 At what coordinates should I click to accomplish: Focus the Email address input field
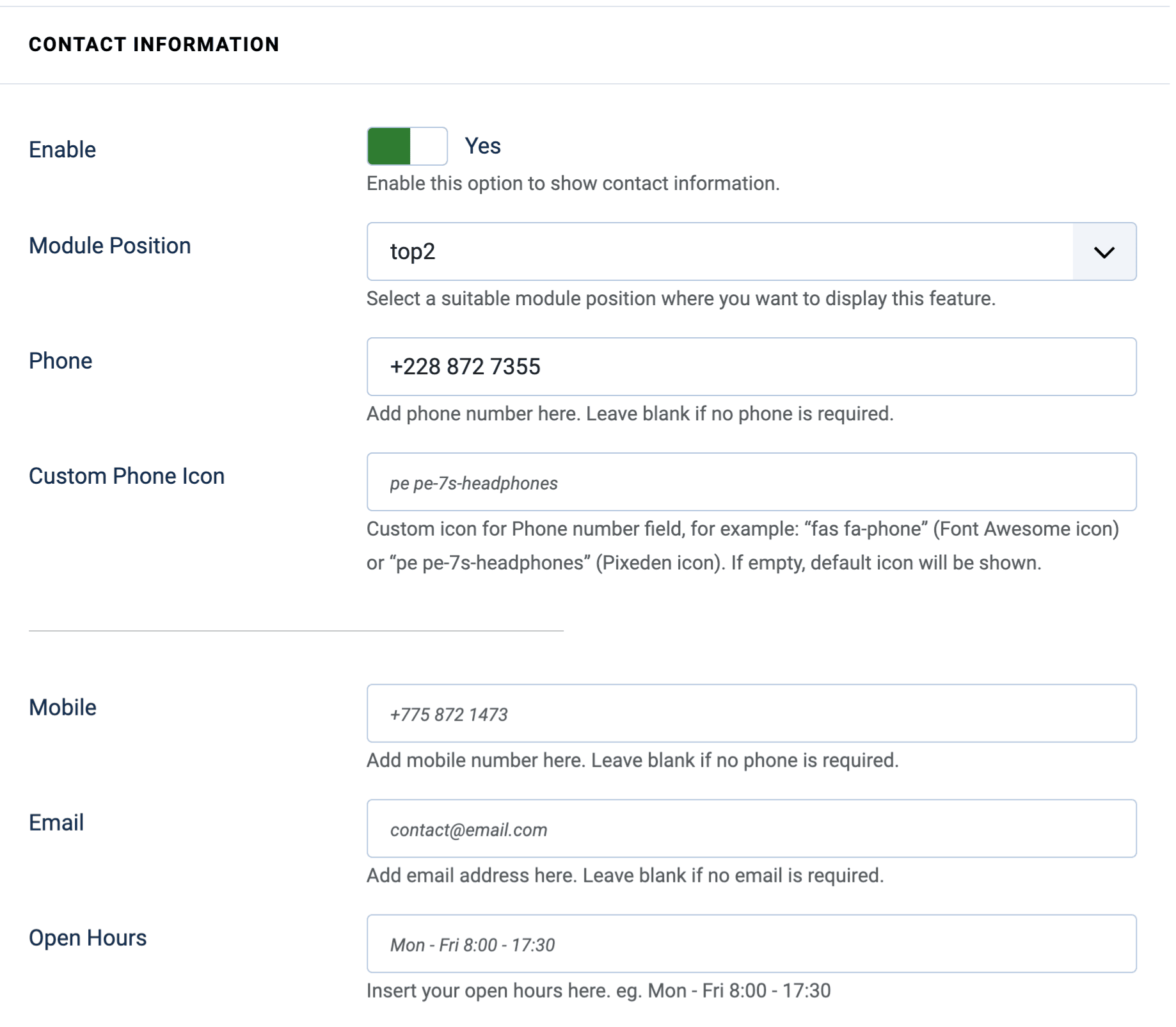pyautogui.click(x=704, y=829)
